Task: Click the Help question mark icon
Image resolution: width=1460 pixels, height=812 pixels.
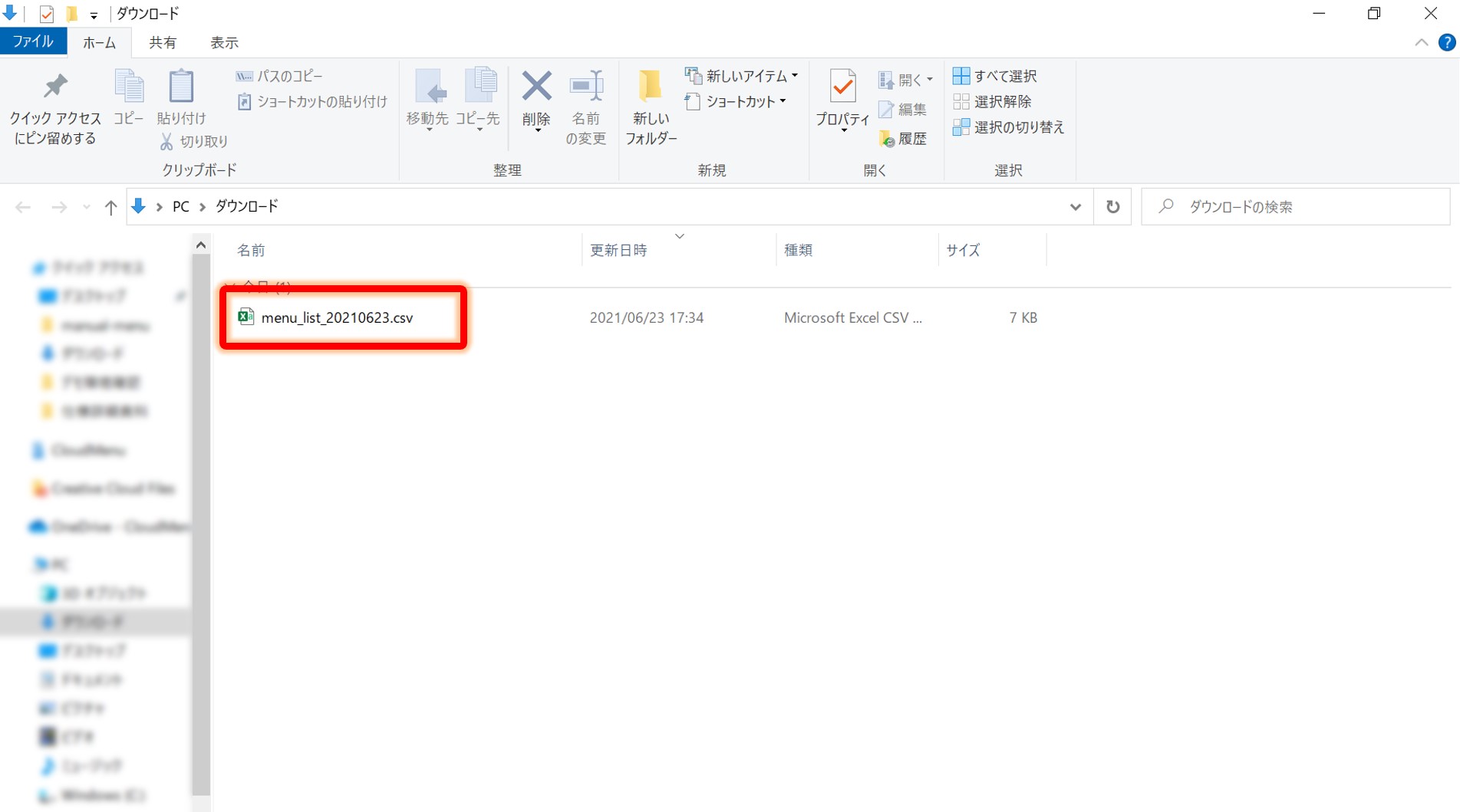Action: (1446, 43)
